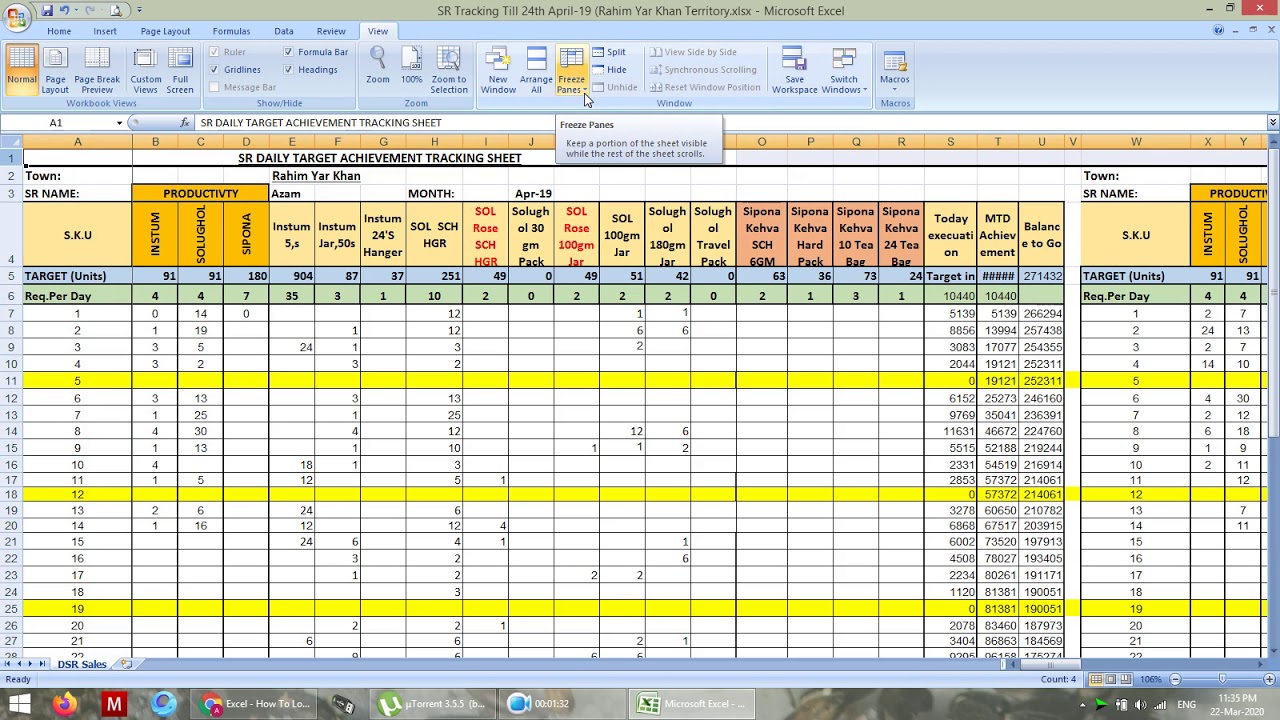Screen dimensions: 1280x720
Task: Click the Print Preview quick access icon
Action: (x=116, y=10)
